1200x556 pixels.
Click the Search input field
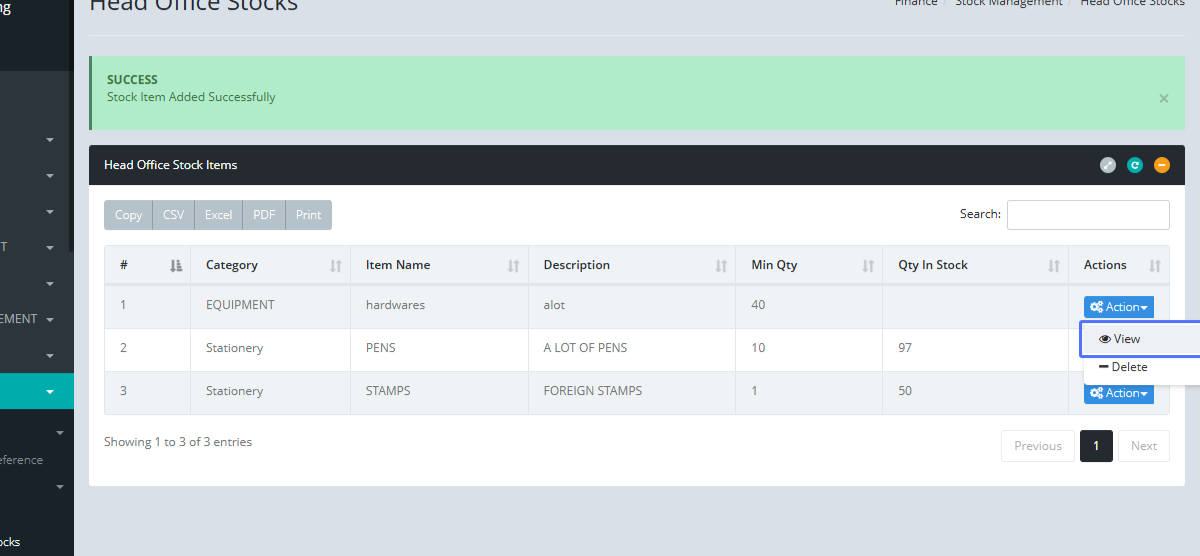1087,215
